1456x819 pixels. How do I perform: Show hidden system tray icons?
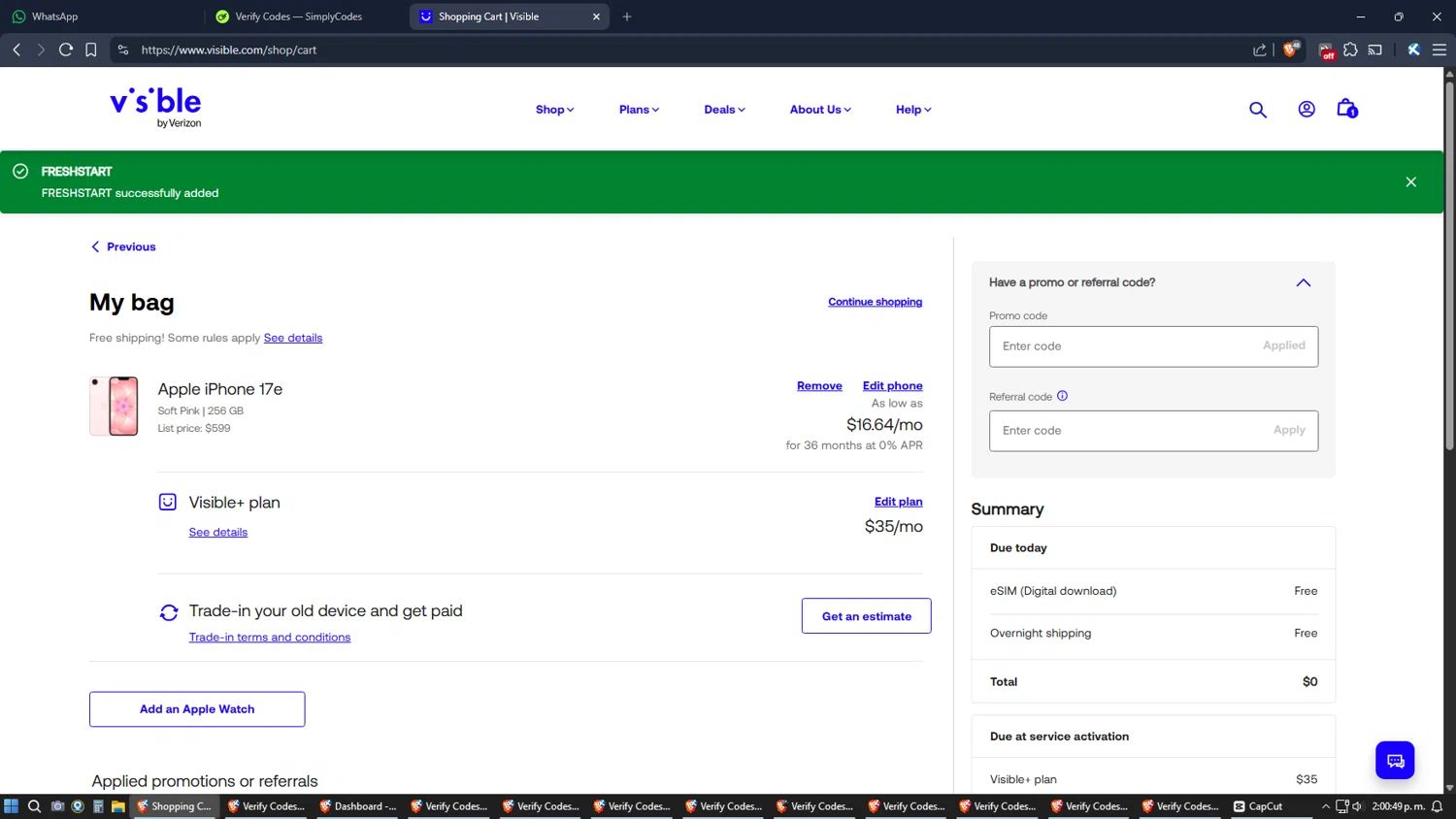pos(1326,806)
